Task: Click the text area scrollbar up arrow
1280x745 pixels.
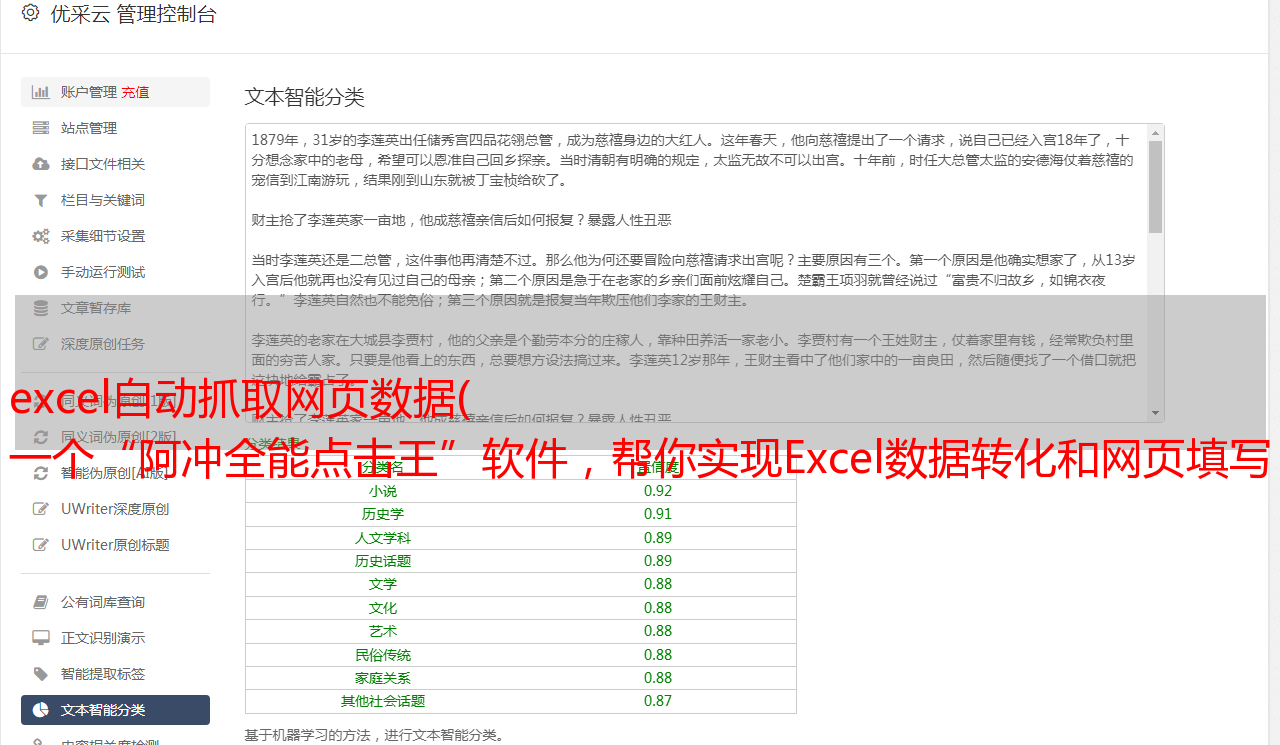Action: tap(1156, 132)
